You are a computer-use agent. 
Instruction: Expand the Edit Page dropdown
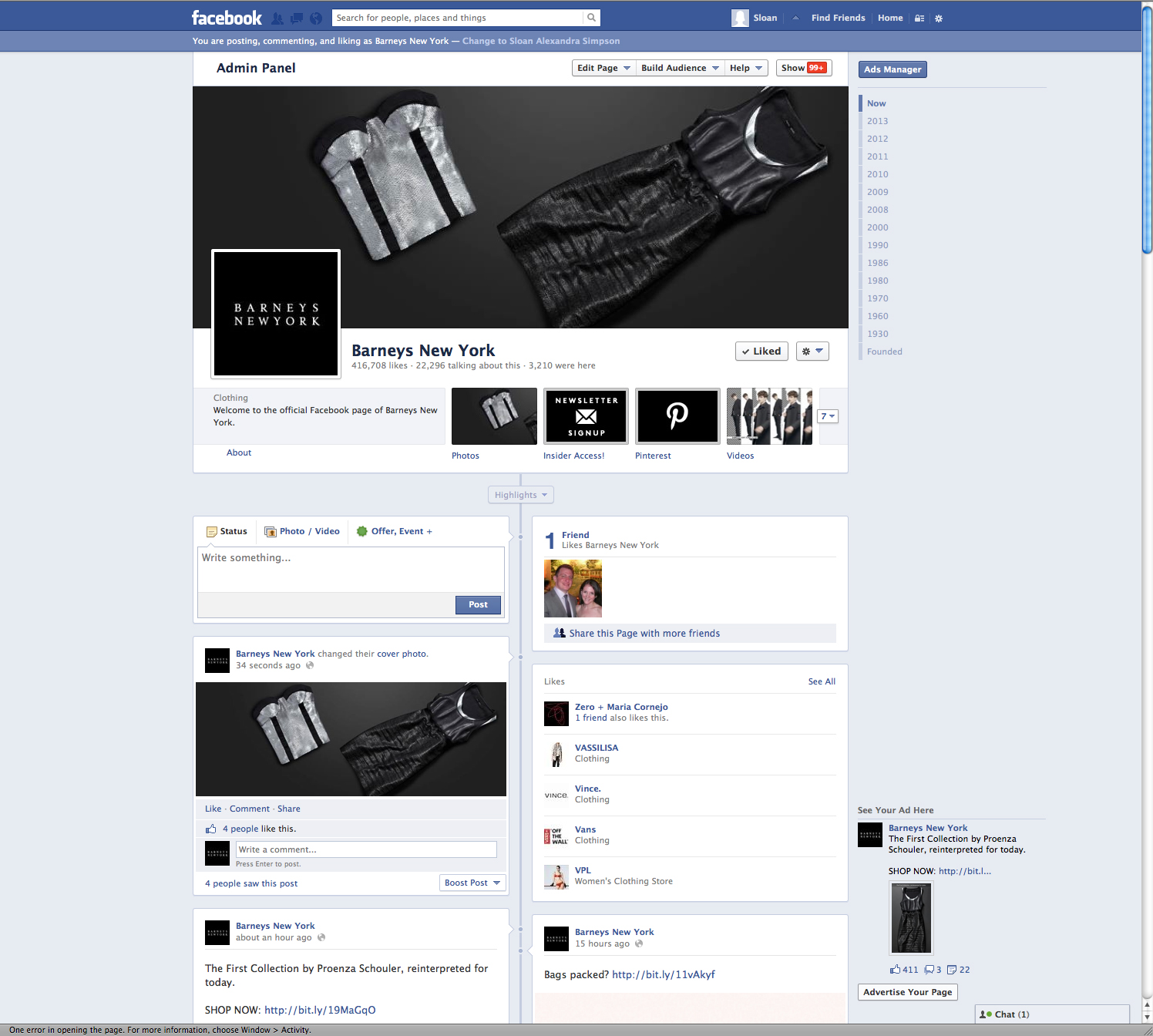tap(603, 68)
